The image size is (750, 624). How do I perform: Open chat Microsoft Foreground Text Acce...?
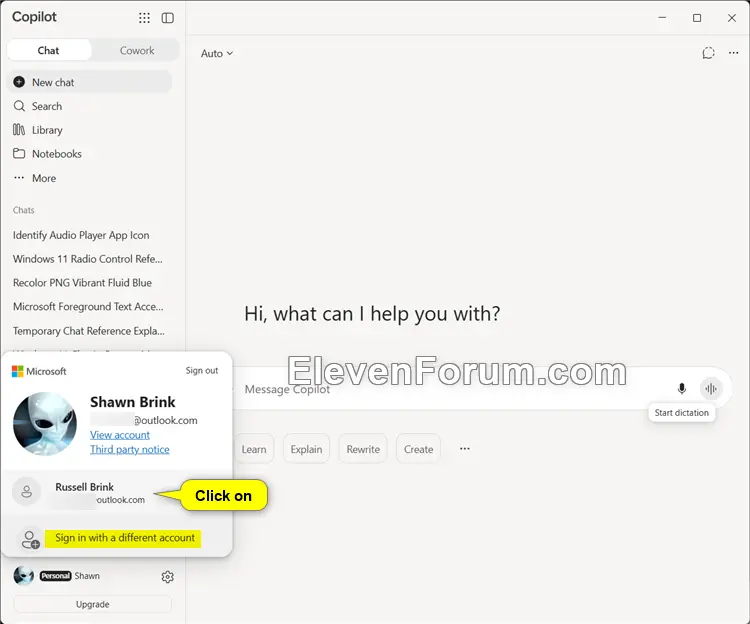(88, 307)
